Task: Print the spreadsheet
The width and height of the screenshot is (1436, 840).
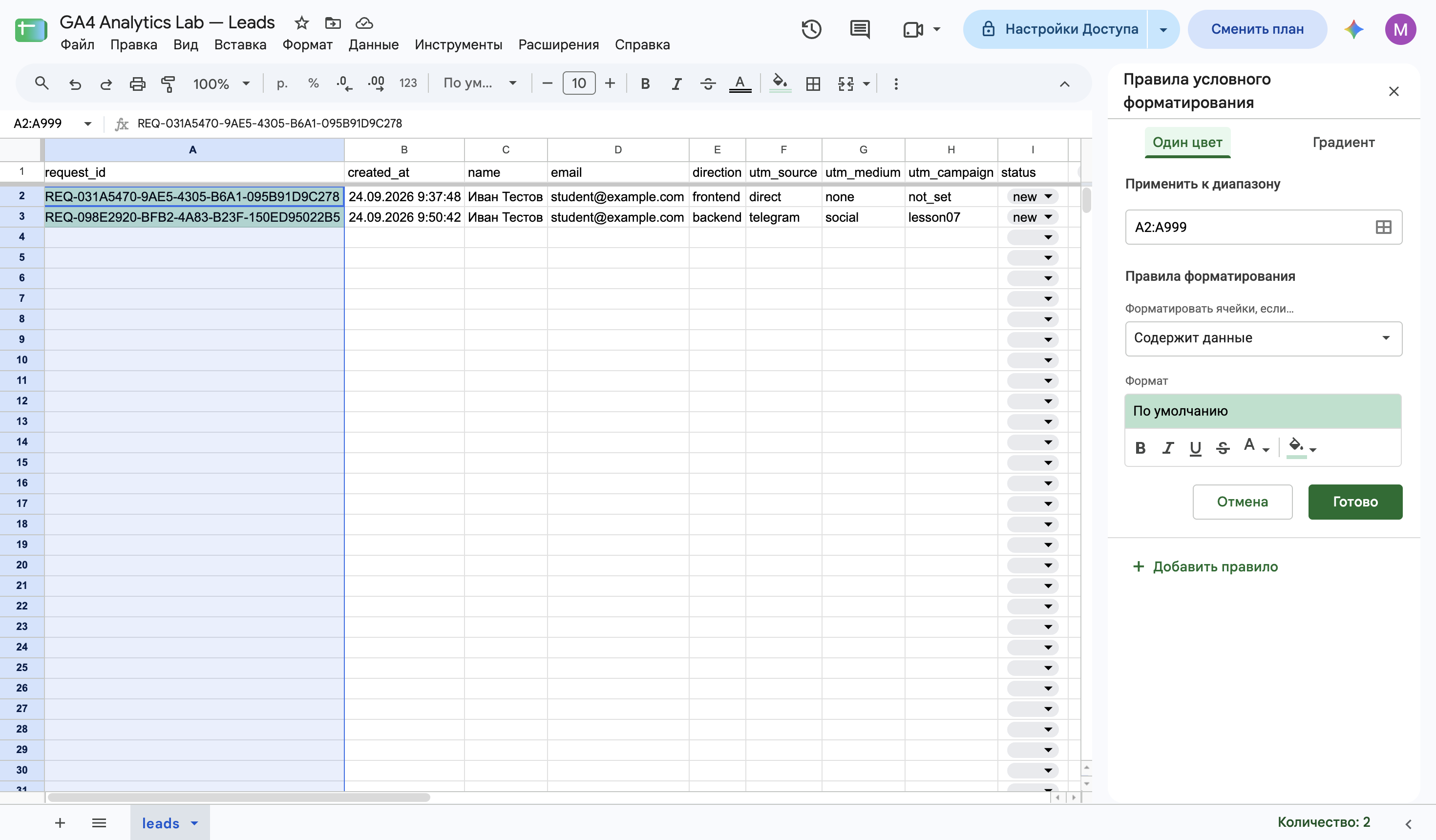Action: [137, 84]
